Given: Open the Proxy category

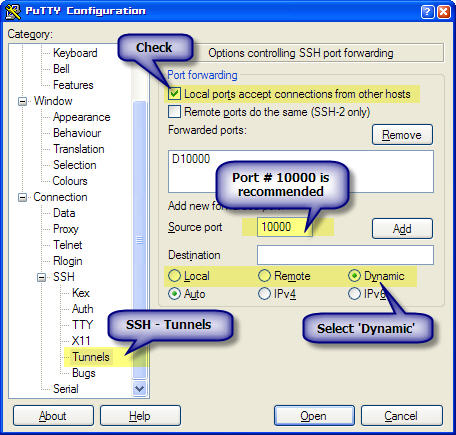Looking at the screenshot, I should point(66,229).
